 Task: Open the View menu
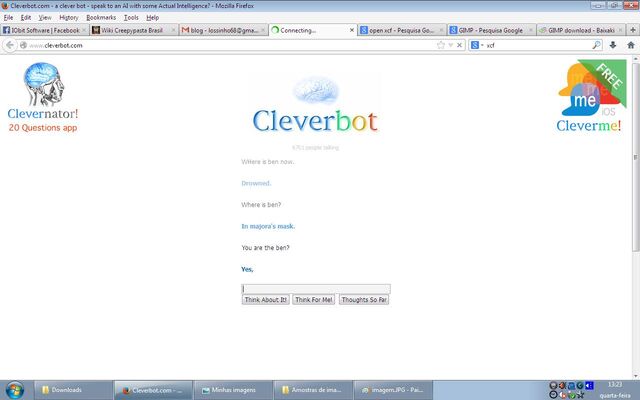[x=45, y=18]
